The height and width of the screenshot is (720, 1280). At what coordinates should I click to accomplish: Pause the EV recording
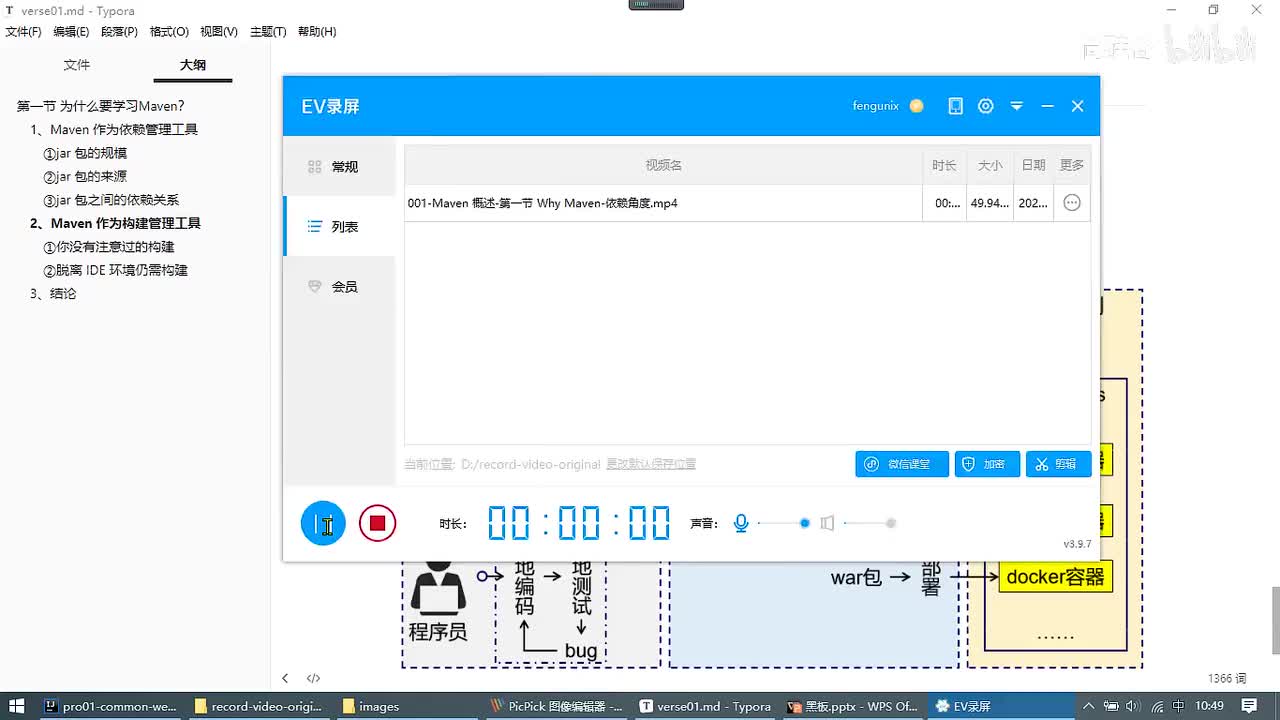click(323, 523)
